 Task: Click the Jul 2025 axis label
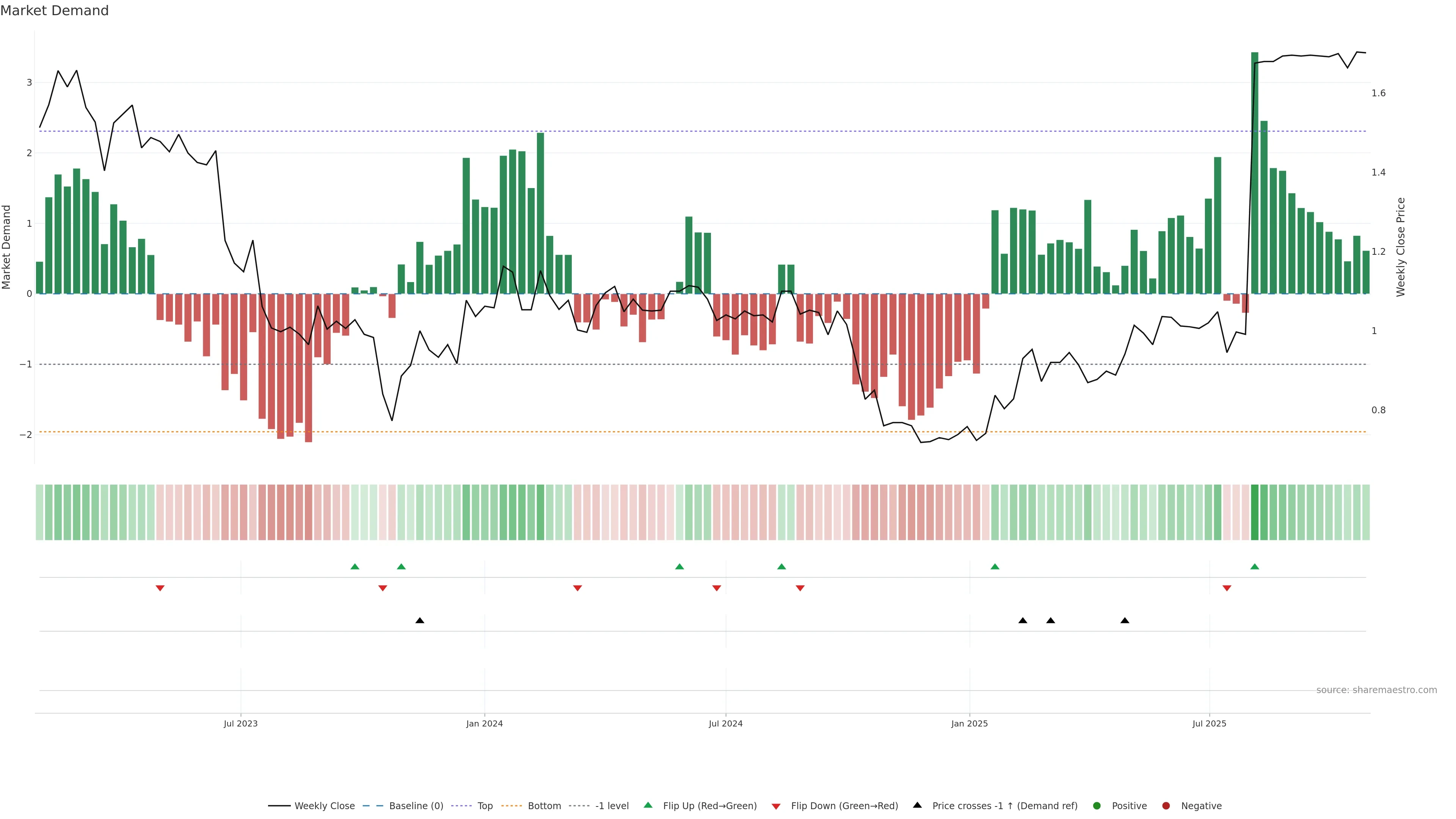(1209, 723)
